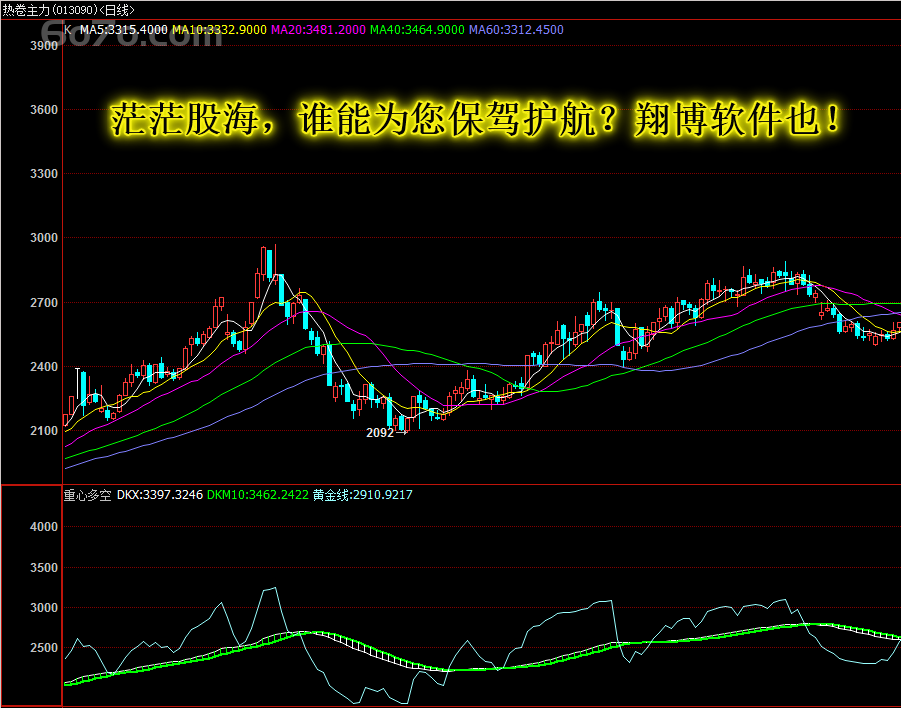Image resolution: width=901 pixels, height=708 pixels.
Task: Select the DKM10:3462.2422 value label
Action: click(x=257, y=495)
